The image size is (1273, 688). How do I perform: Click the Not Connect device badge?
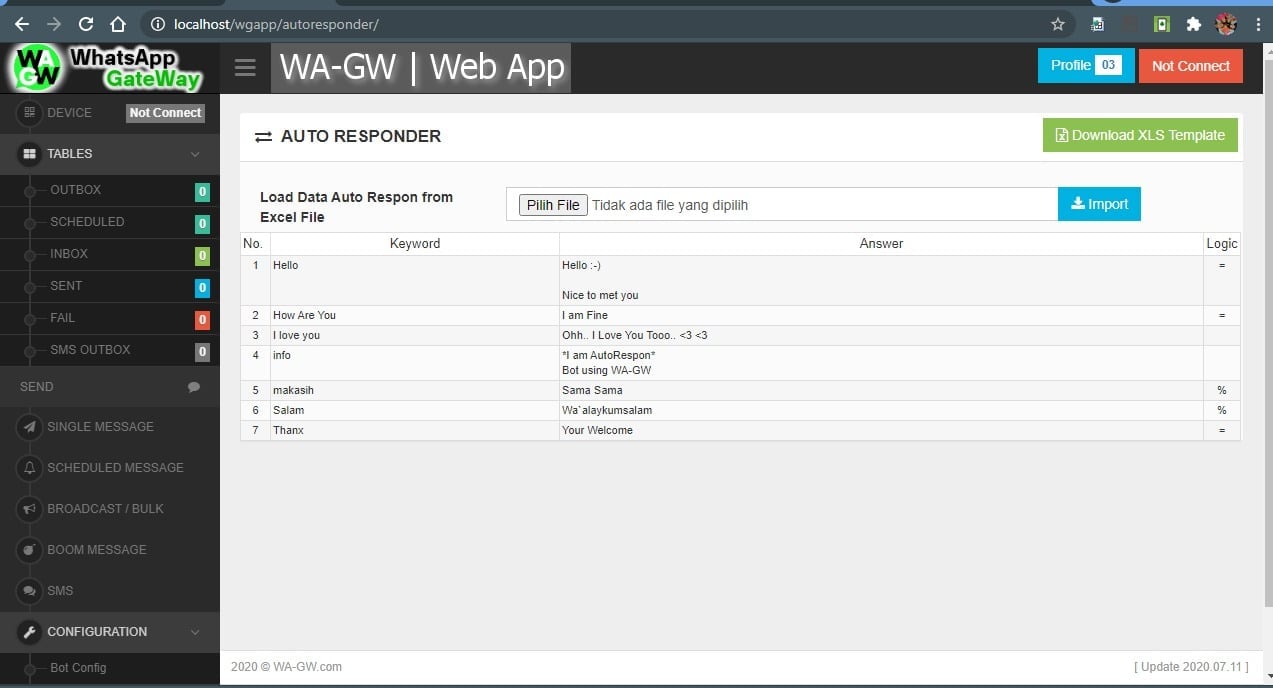click(165, 113)
